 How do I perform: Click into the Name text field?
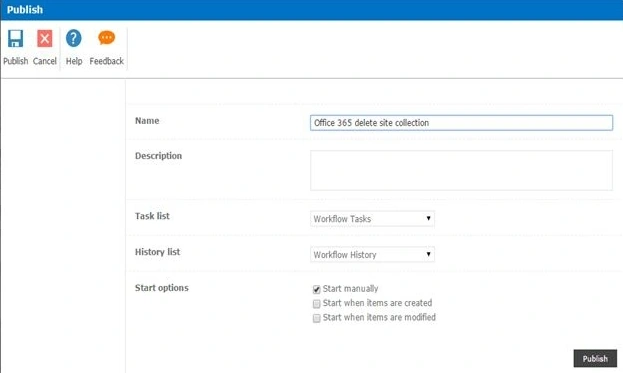(x=461, y=123)
